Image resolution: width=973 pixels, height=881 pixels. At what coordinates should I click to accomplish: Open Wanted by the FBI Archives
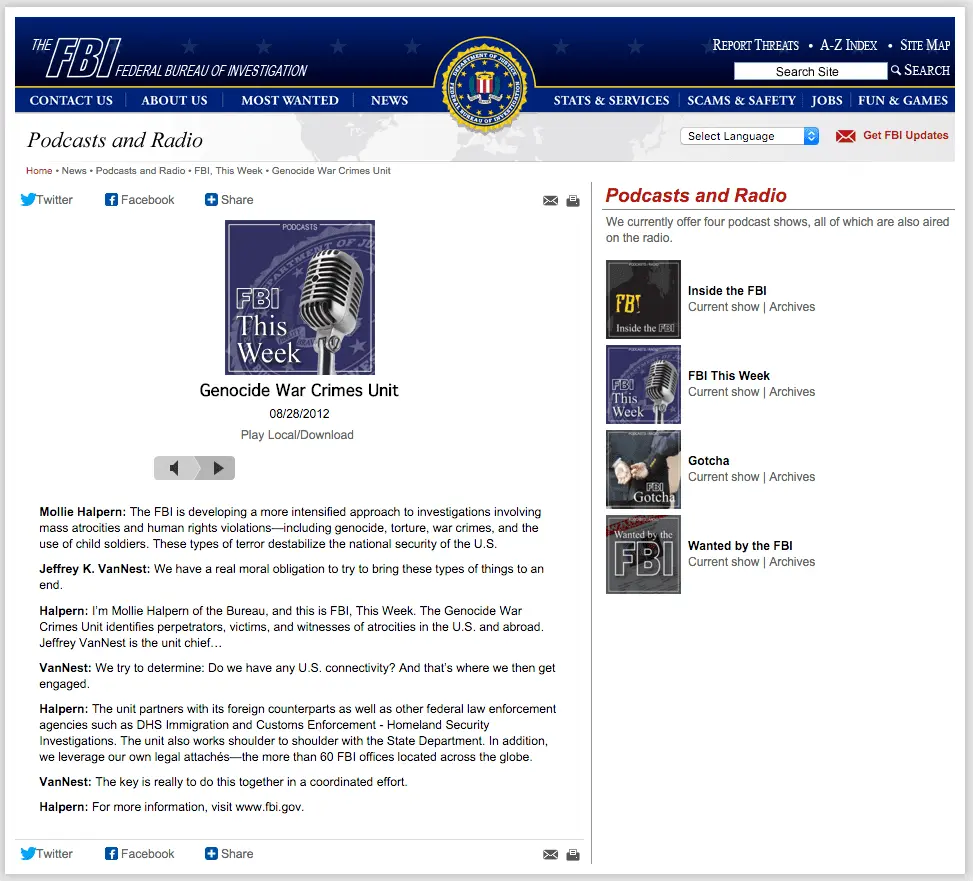click(792, 562)
